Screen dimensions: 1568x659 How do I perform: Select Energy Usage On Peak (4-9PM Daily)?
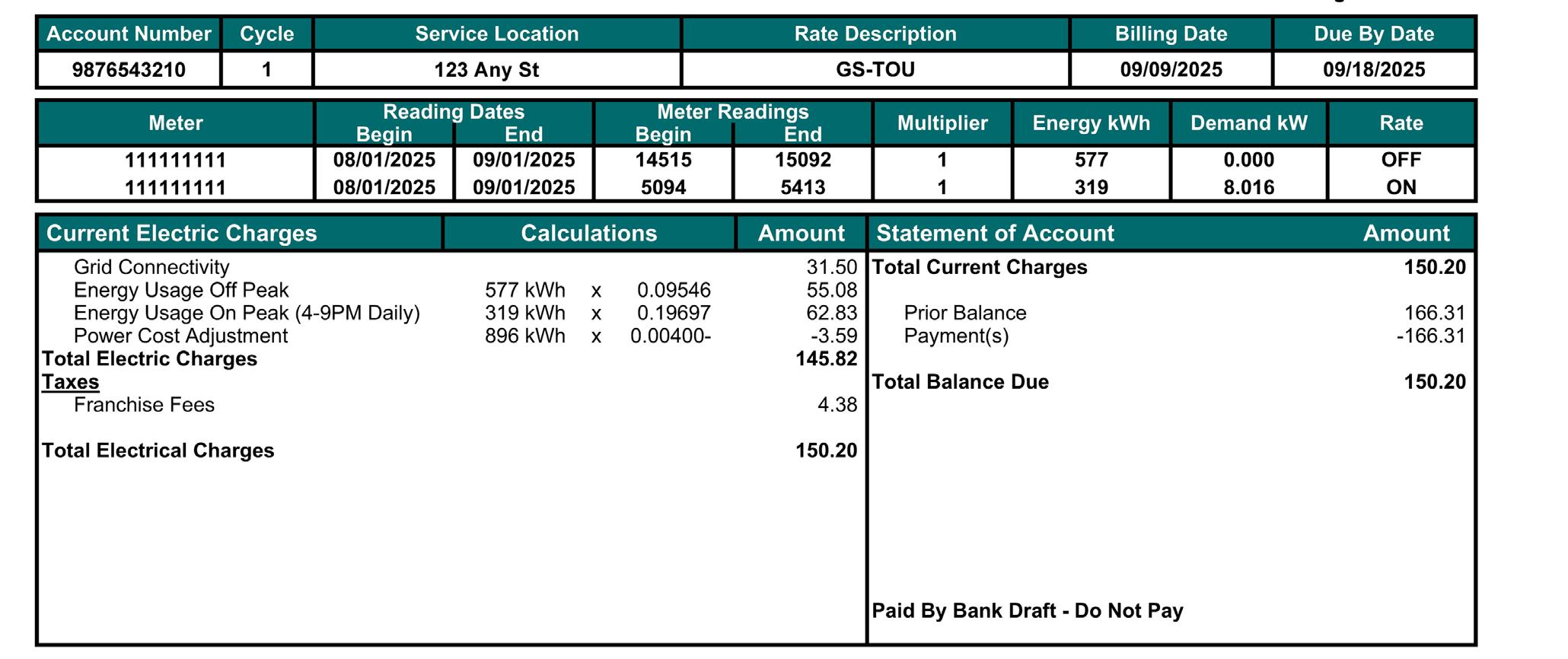click(x=247, y=313)
